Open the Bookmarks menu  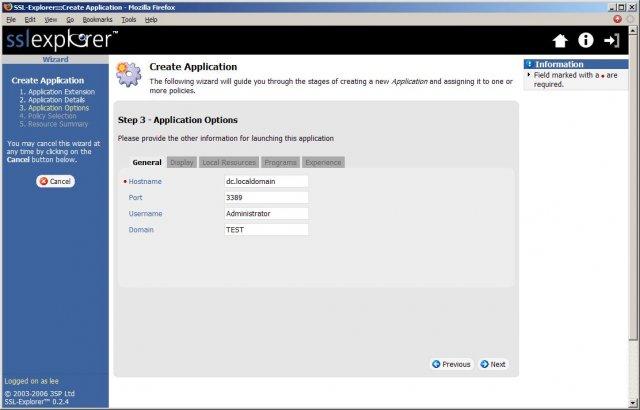pos(97,19)
